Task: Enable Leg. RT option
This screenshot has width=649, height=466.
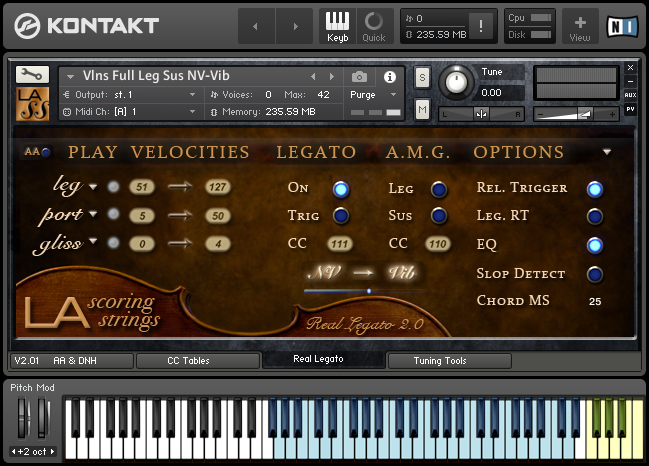Action: [x=595, y=216]
